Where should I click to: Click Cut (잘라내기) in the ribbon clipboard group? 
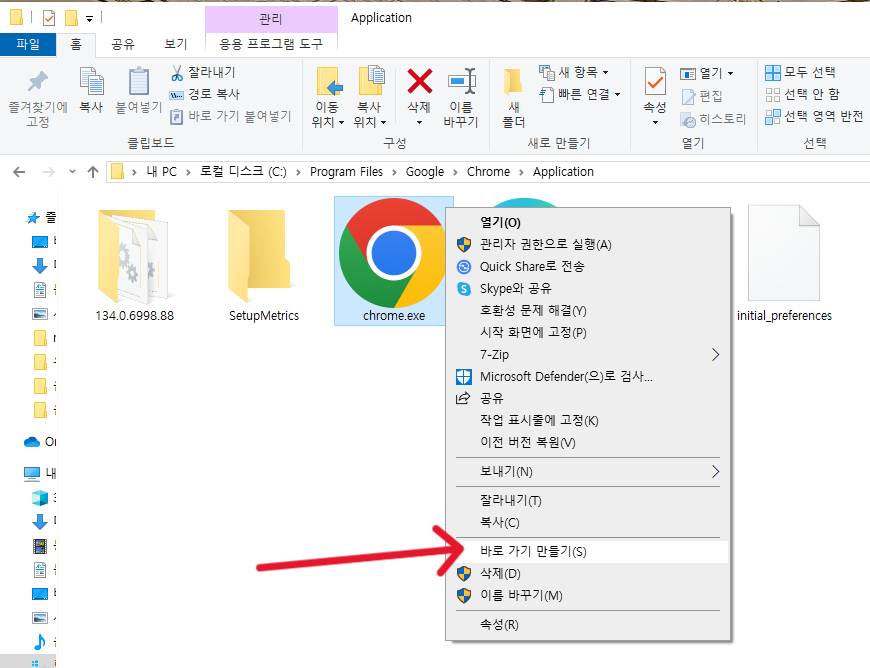click(x=203, y=72)
